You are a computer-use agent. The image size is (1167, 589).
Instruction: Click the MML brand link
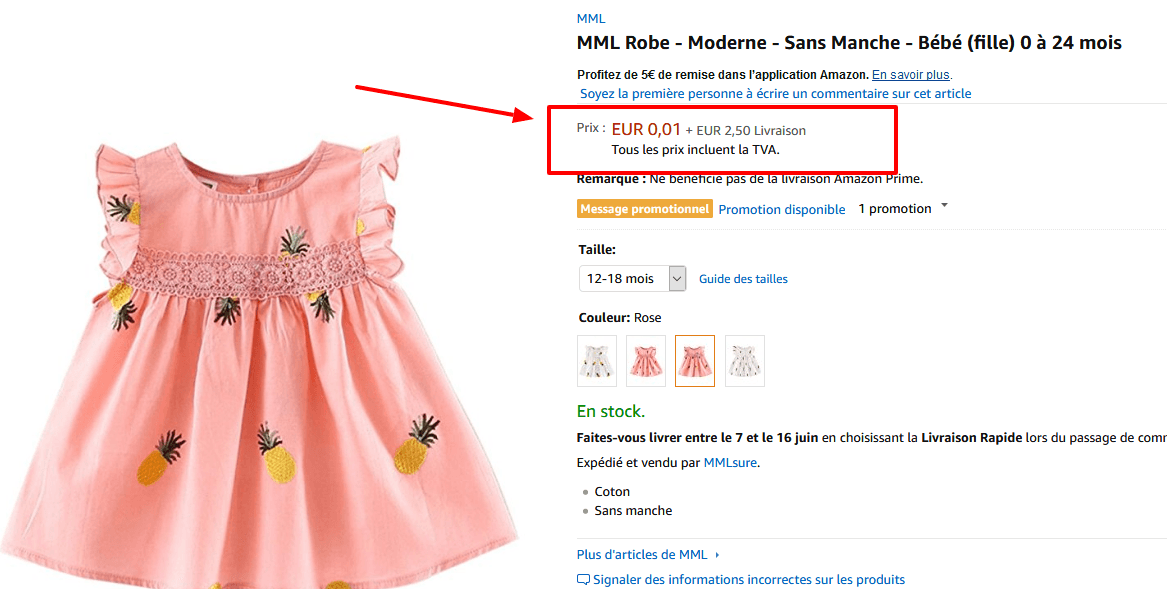click(x=590, y=18)
